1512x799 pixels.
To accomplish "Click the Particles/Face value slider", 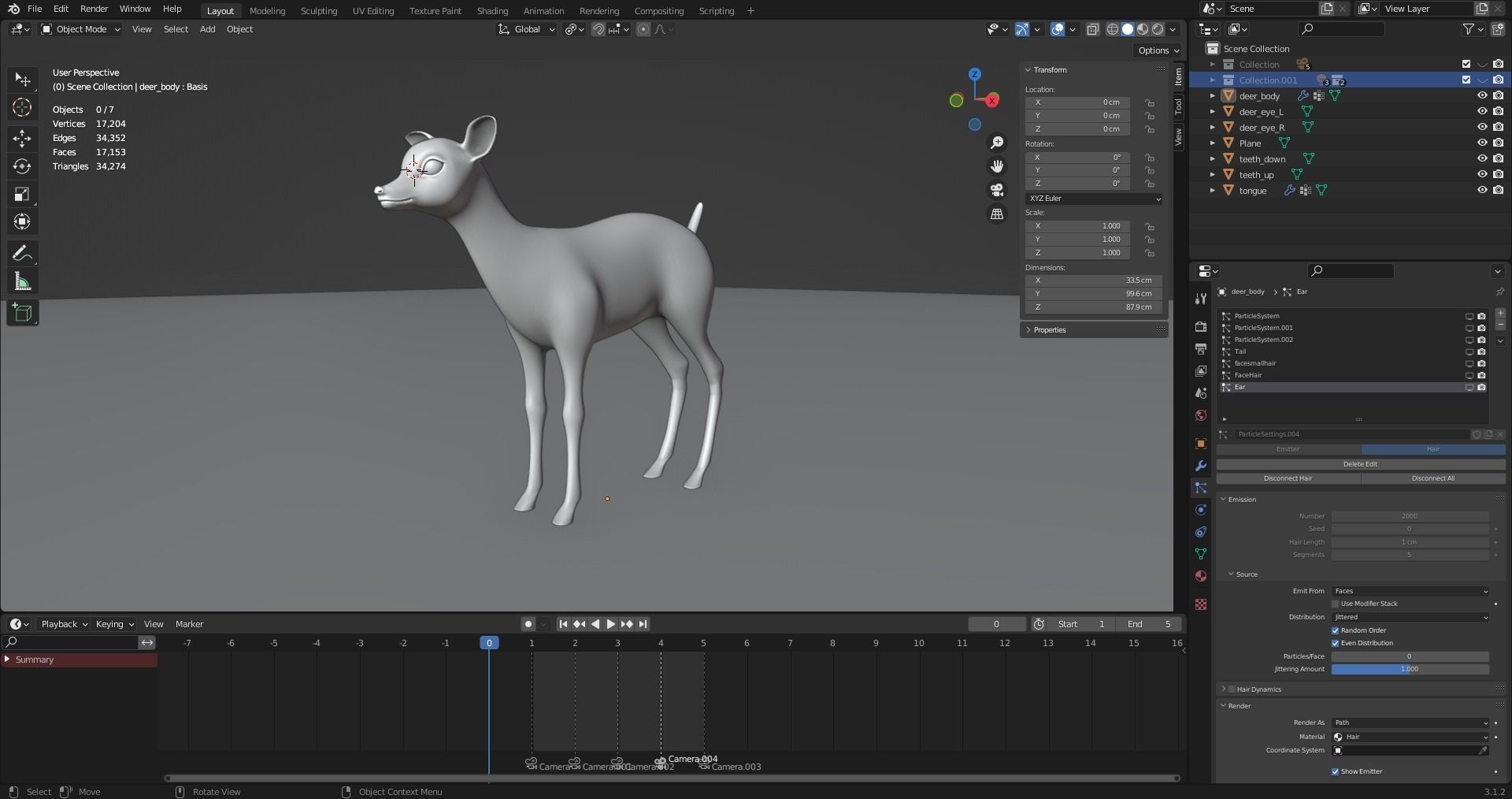I will point(1410,656).
